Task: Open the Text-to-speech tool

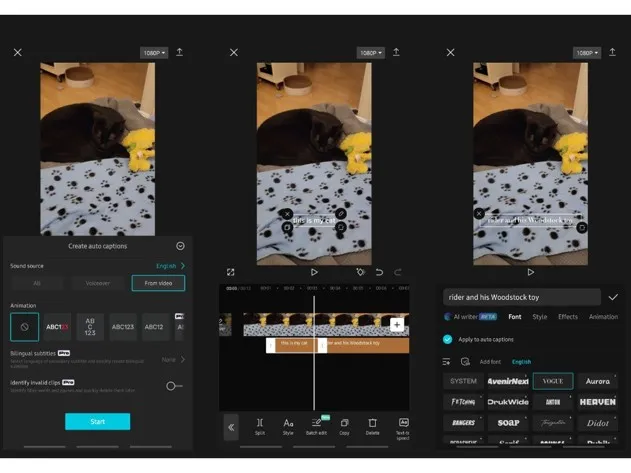Action: (403, 428)
